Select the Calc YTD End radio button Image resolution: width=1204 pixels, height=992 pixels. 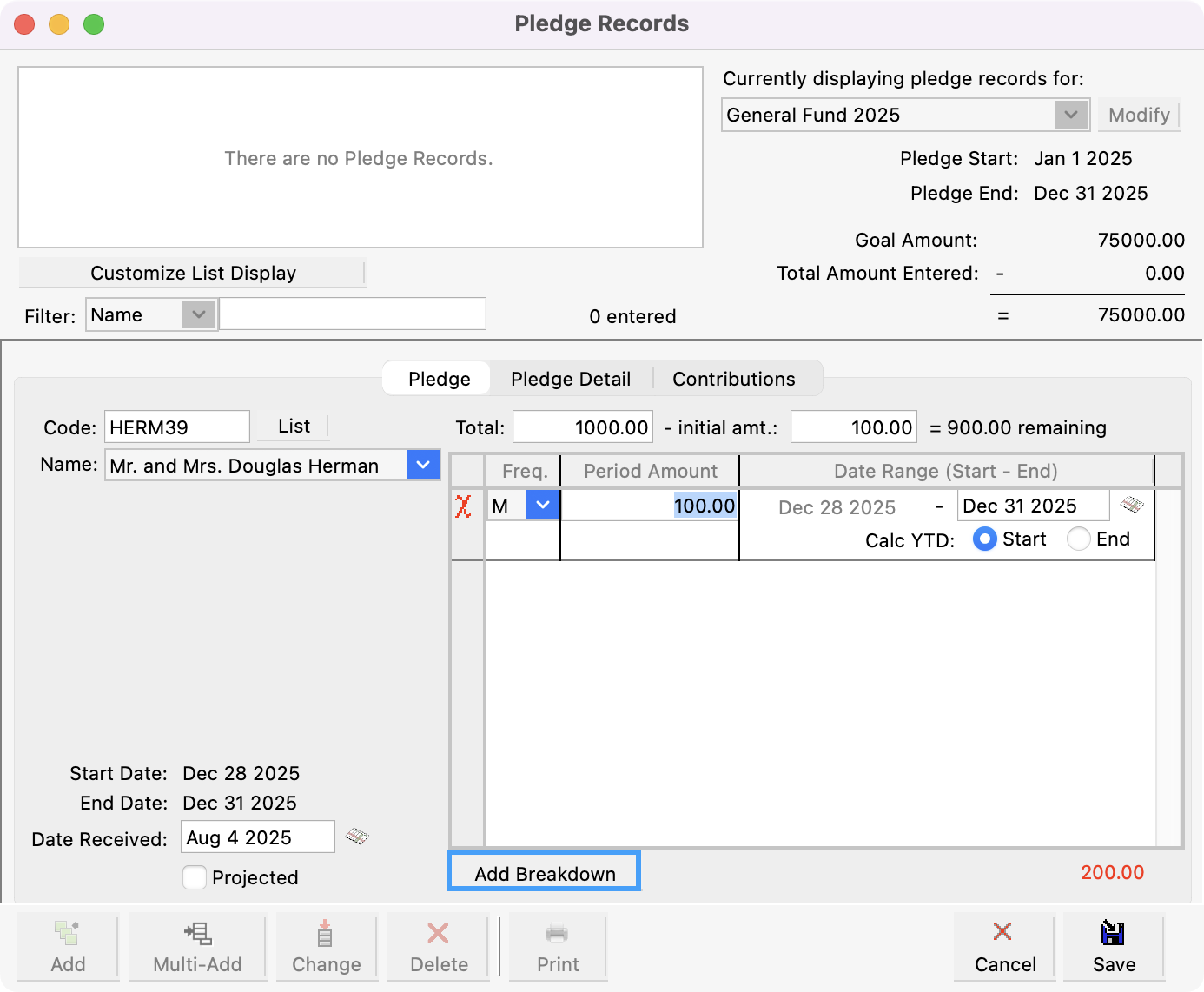[x=1078, y=539]
